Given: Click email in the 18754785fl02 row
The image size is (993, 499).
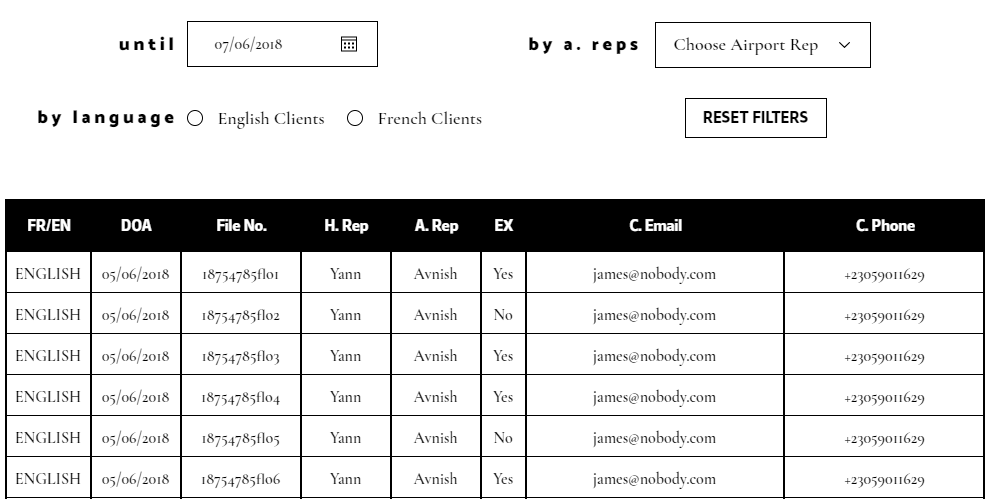Looking at the screenshot, I should click(x=654, y=315).
